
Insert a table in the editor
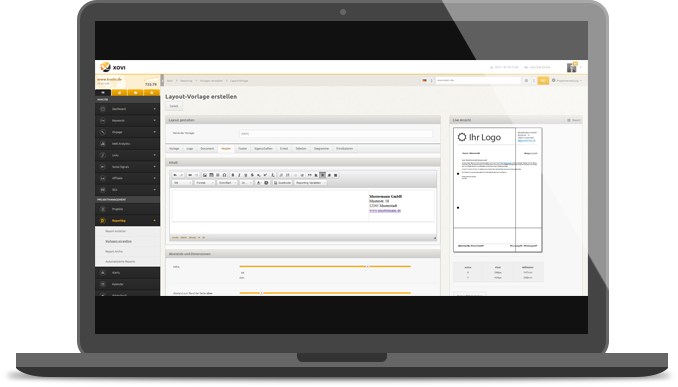(211, 175)
